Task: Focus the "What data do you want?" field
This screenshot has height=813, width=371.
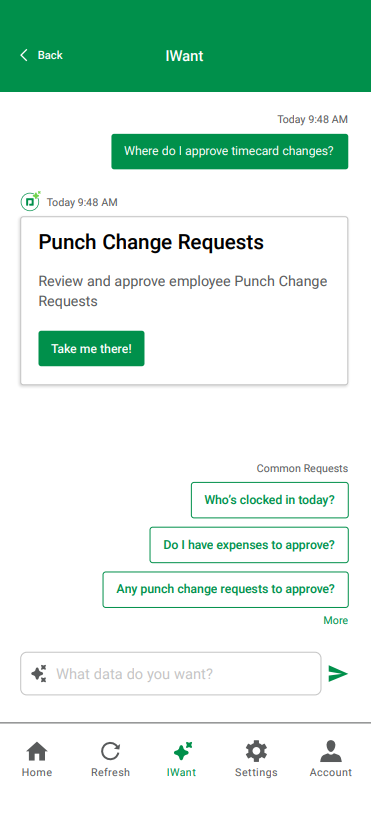Action: pos(170,674)
